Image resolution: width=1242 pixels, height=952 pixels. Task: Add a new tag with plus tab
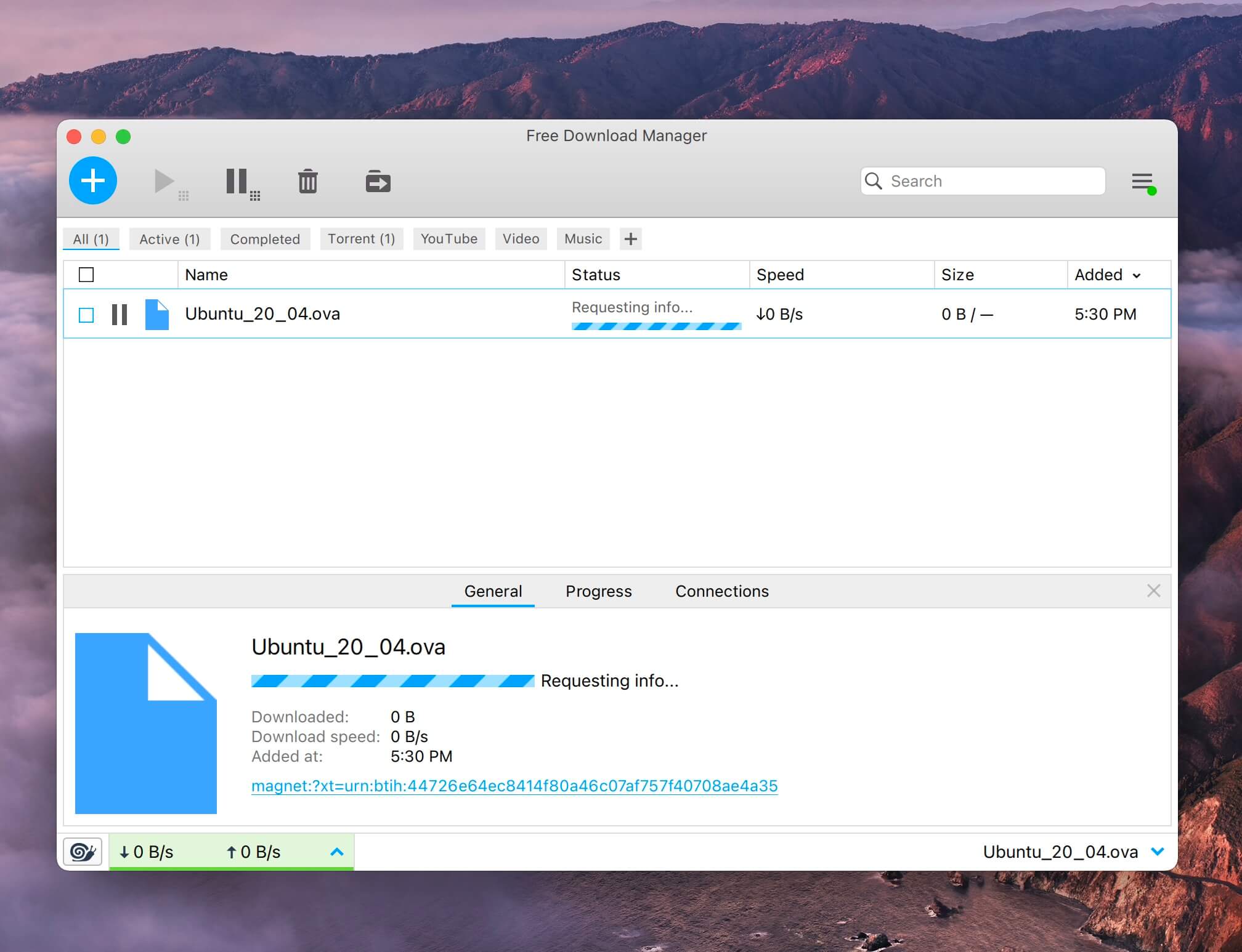tap(630, 239)
